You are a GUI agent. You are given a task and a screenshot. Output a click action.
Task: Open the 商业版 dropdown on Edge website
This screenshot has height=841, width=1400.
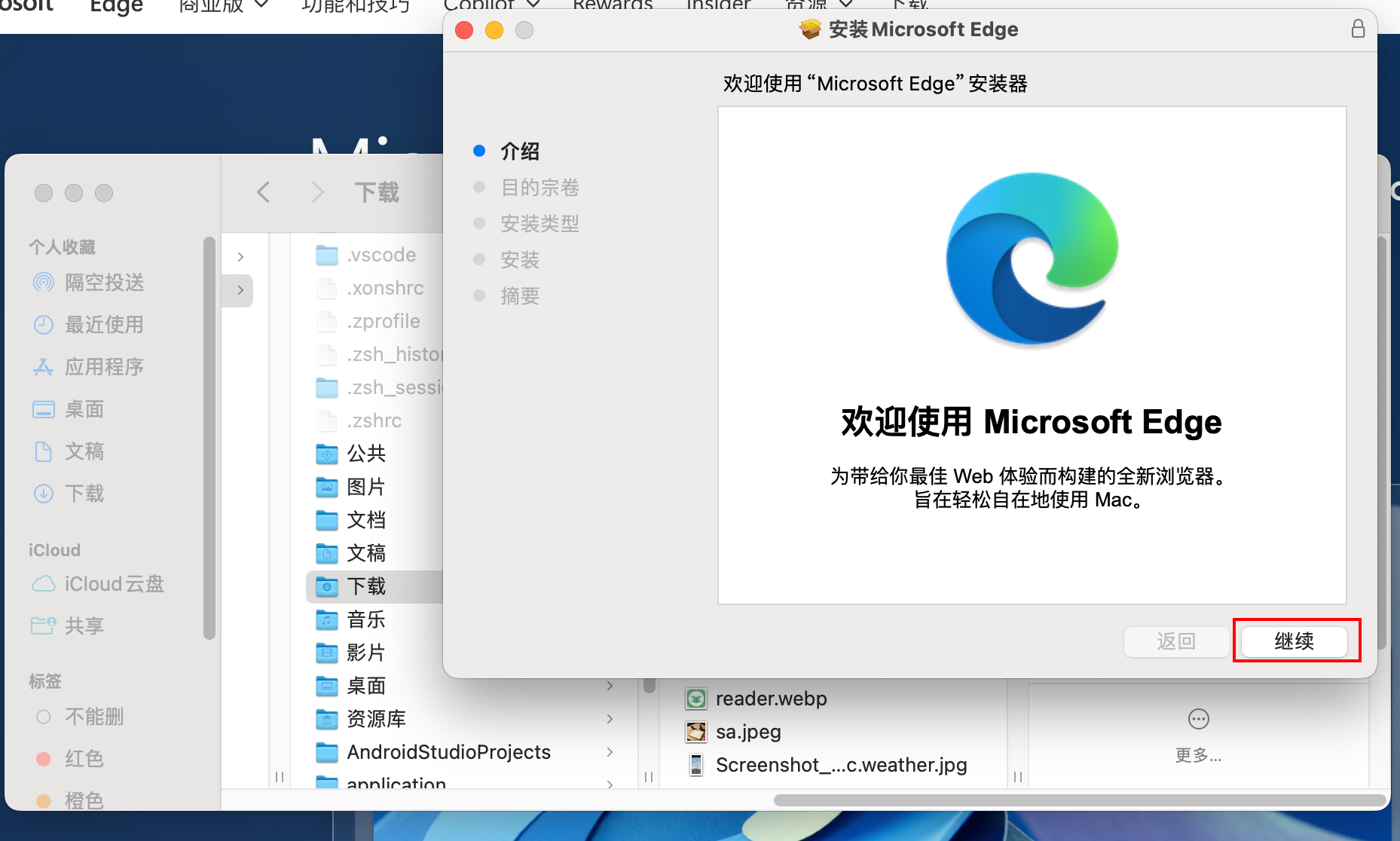223,6
